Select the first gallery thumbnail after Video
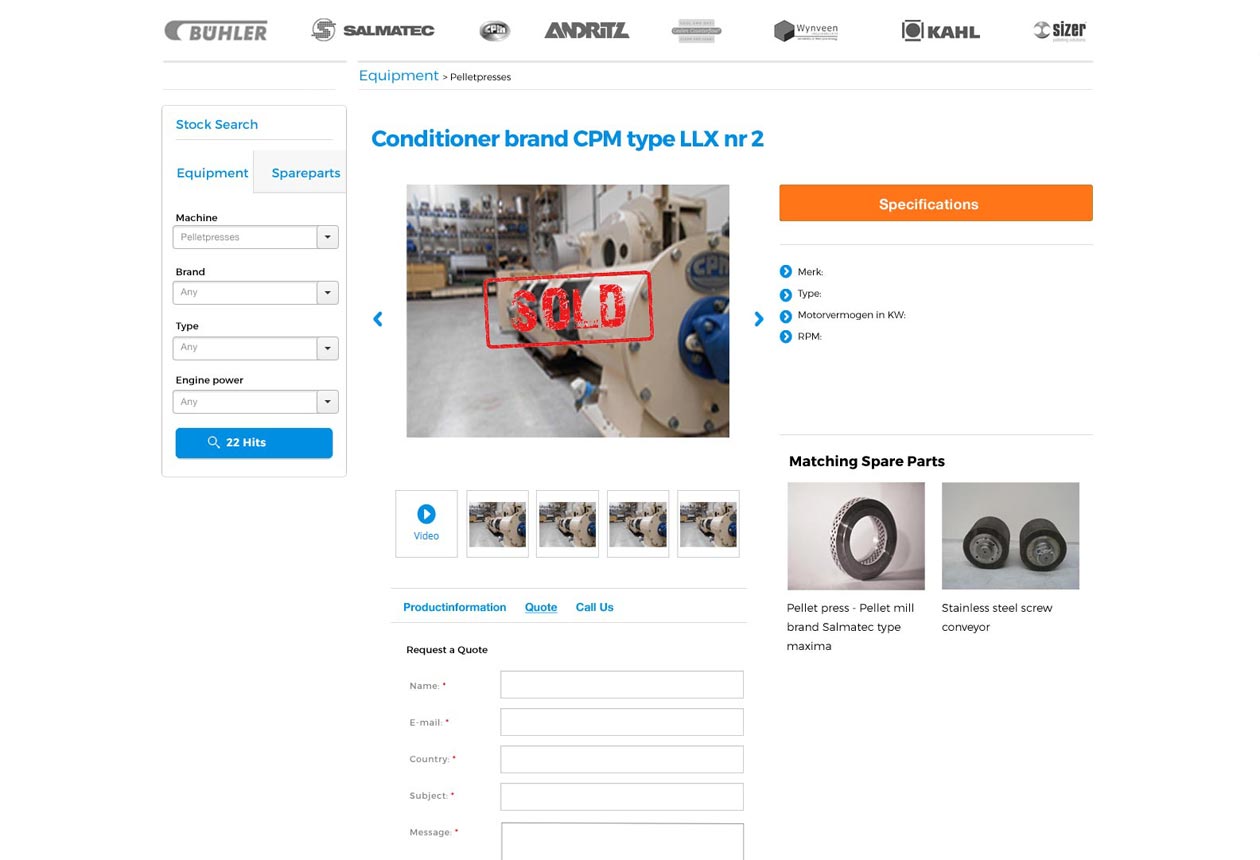Screen dimensions: 1260x860 coord(498,523)
